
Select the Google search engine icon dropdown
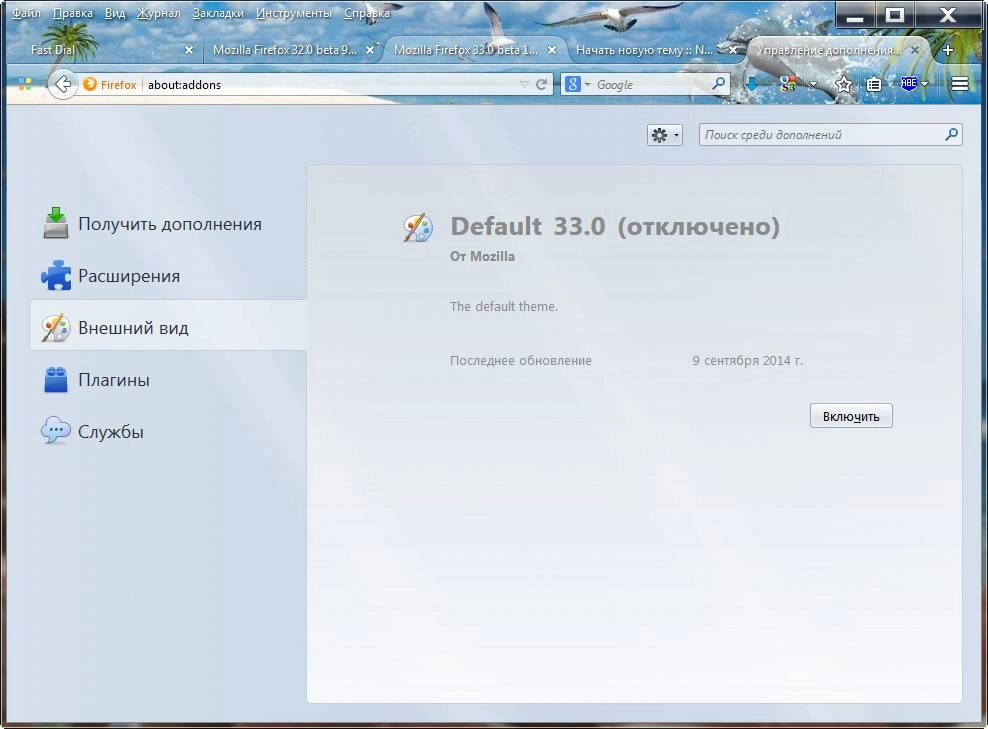[577, 84]
